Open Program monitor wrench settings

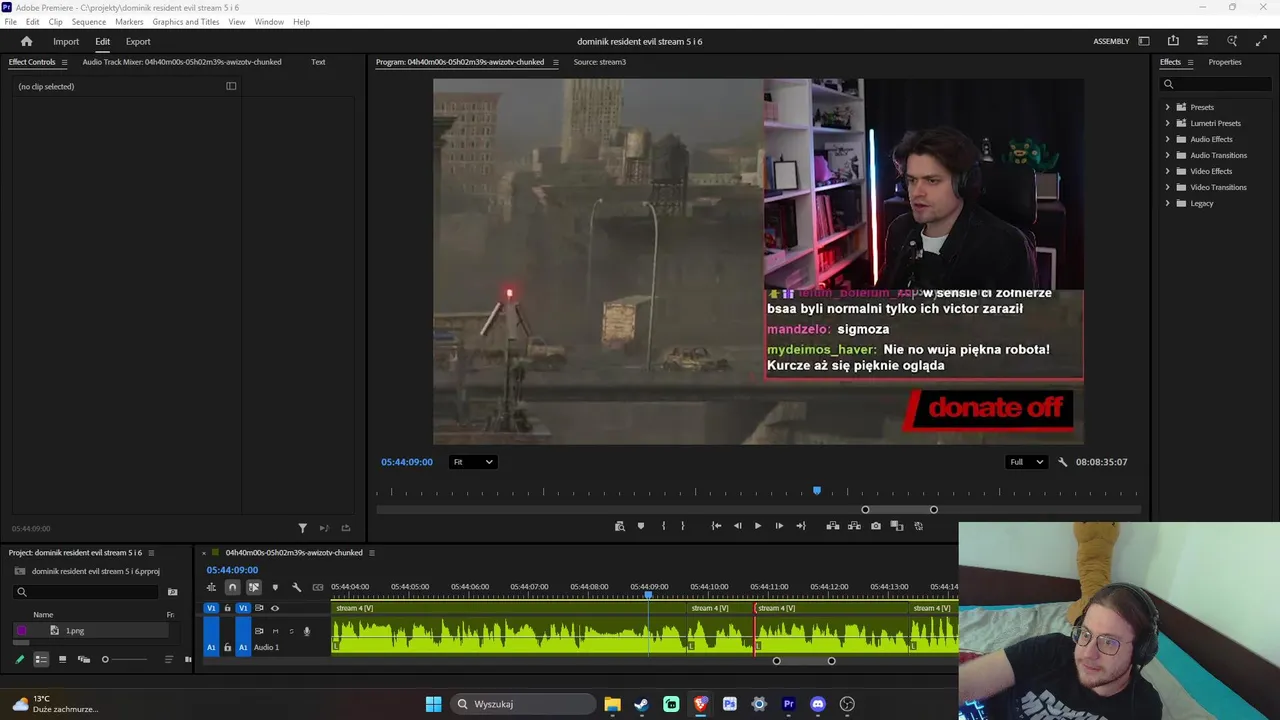pos(1063,462)
